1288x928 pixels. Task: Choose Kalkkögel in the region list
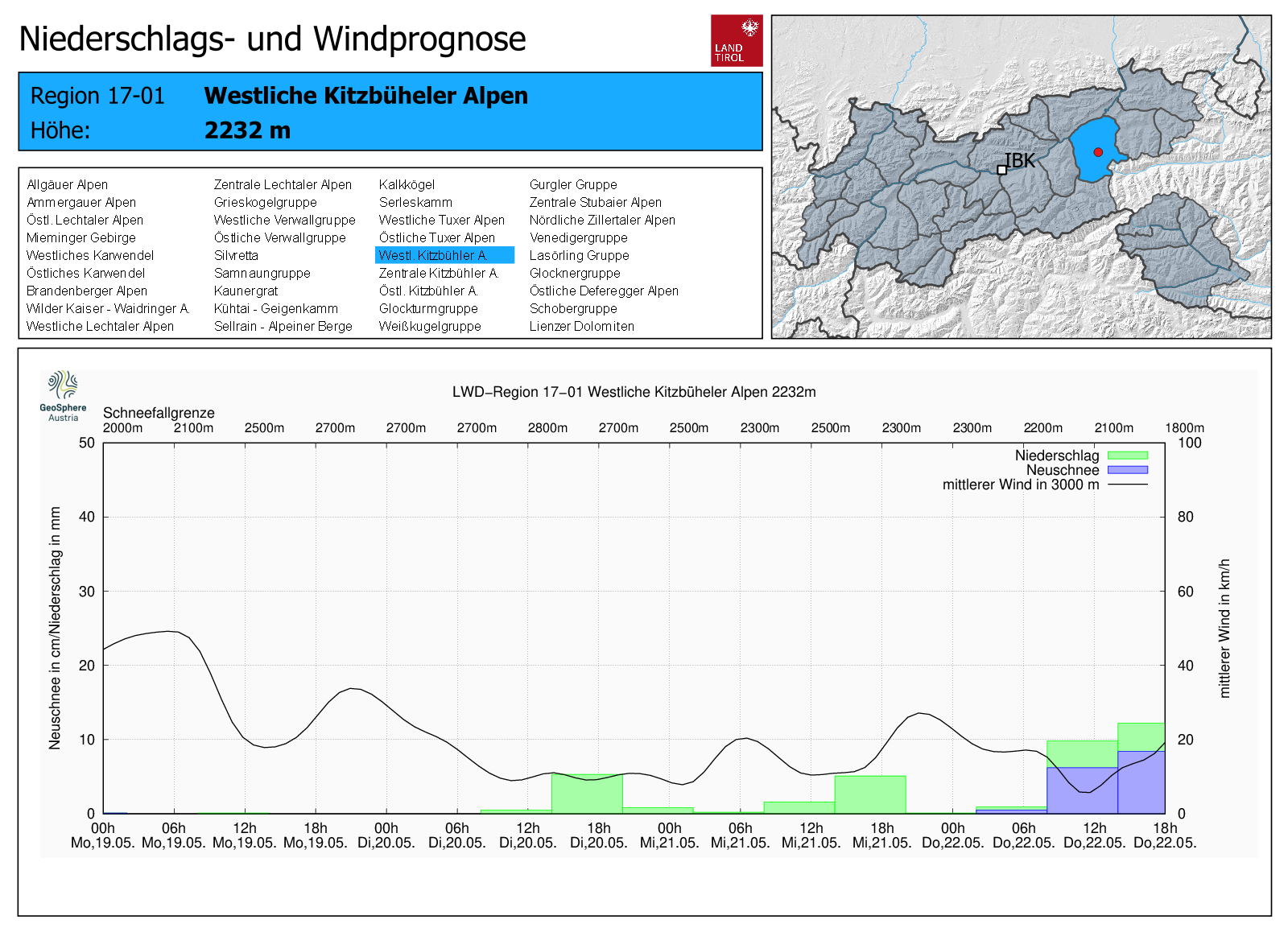click(x=407, y=184)
